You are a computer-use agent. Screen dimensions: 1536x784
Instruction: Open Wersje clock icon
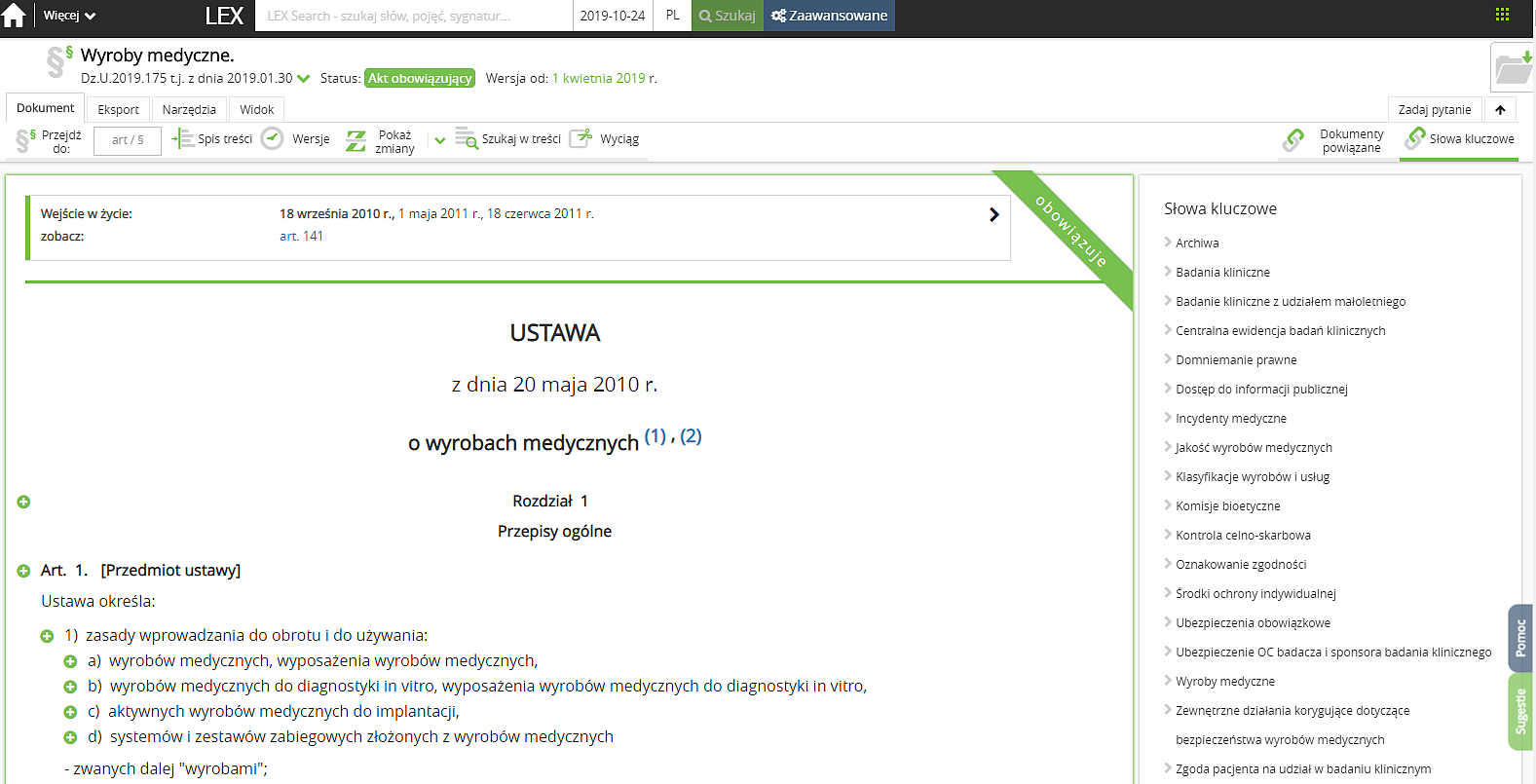tap(273, 139)
